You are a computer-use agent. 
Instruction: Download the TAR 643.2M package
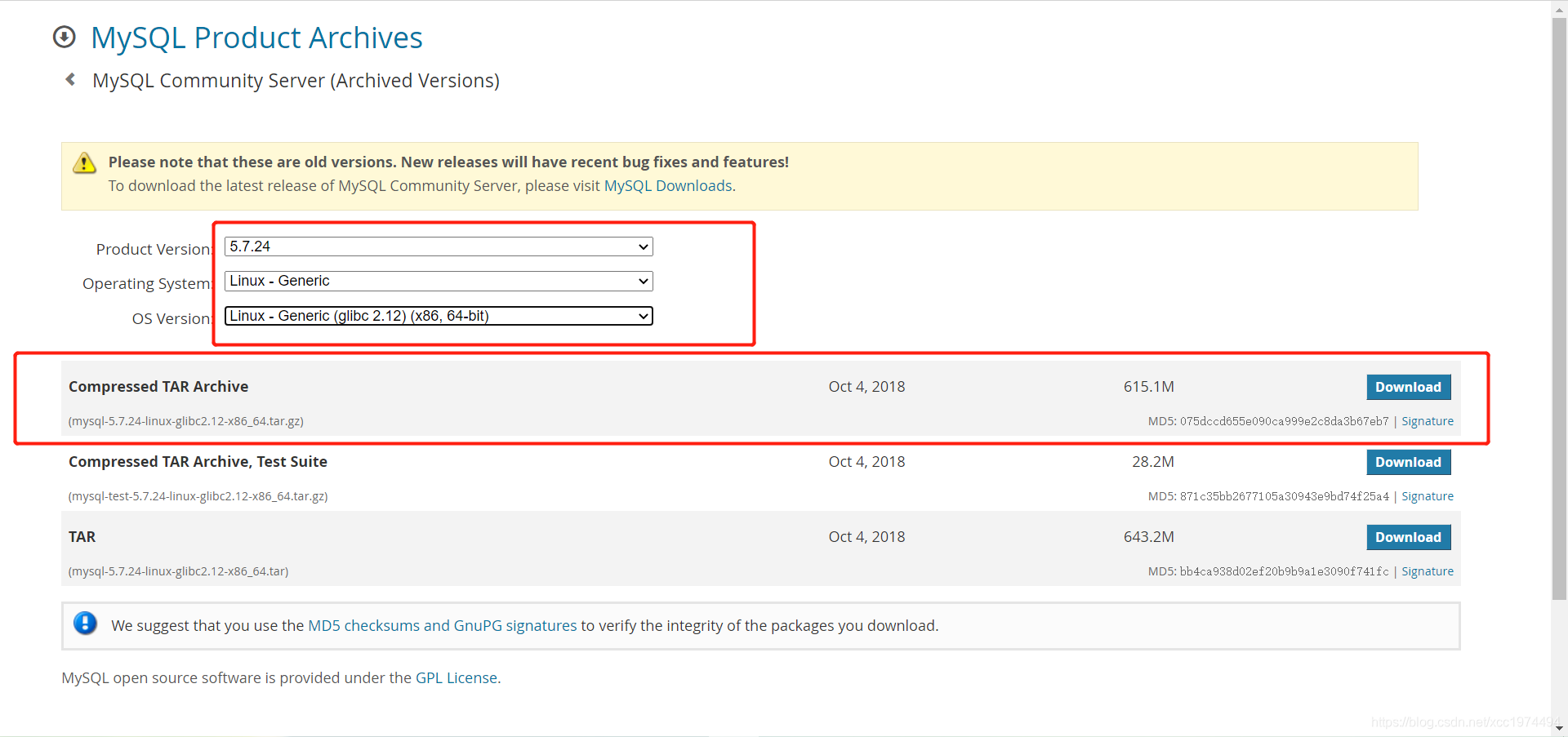[1408, 537]
